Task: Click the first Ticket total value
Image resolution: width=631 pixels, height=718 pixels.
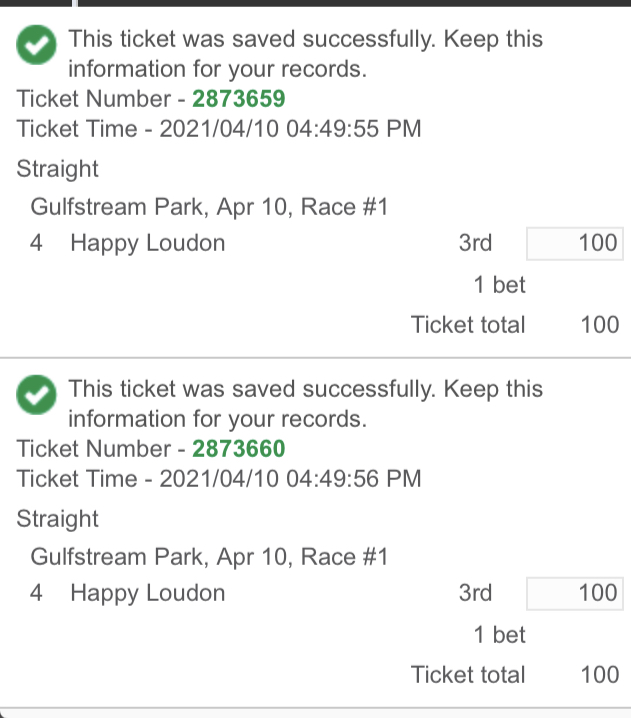Action: [600, 325]
